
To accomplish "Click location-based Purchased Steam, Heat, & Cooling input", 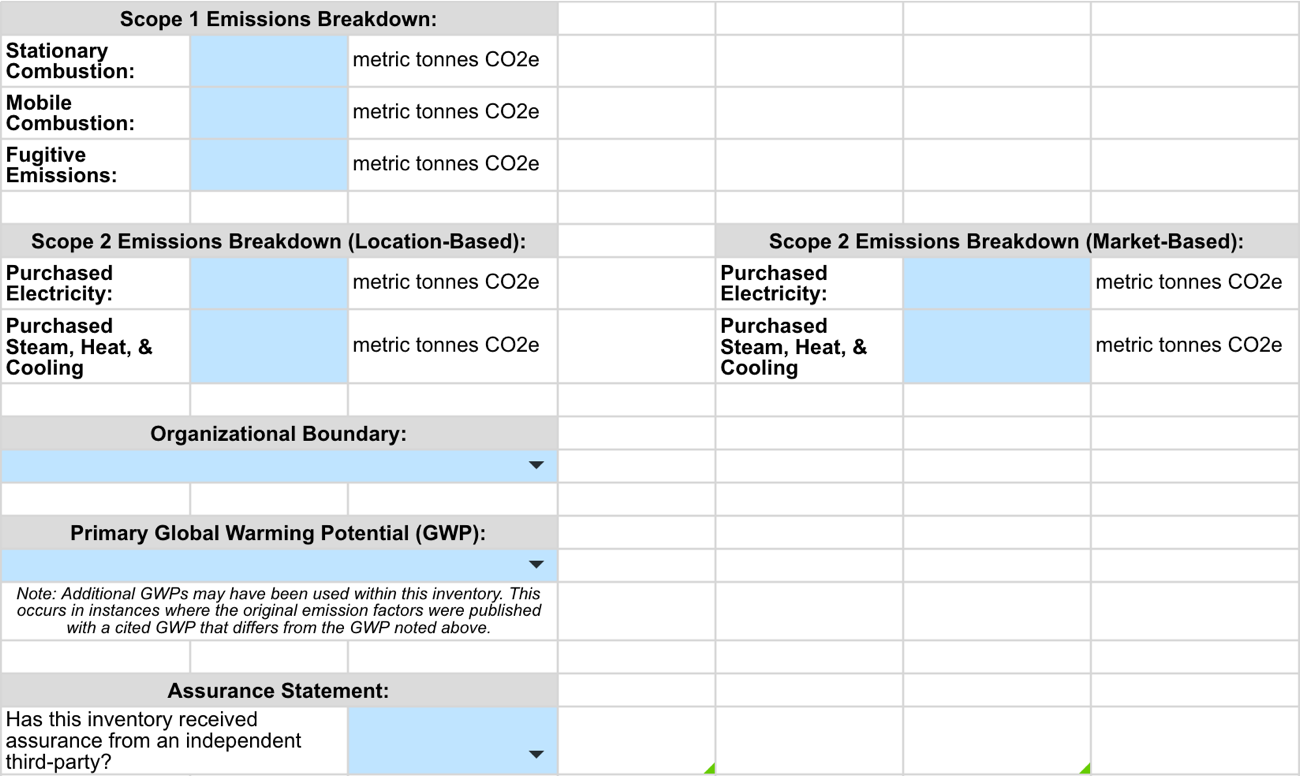I will point(269,346).
